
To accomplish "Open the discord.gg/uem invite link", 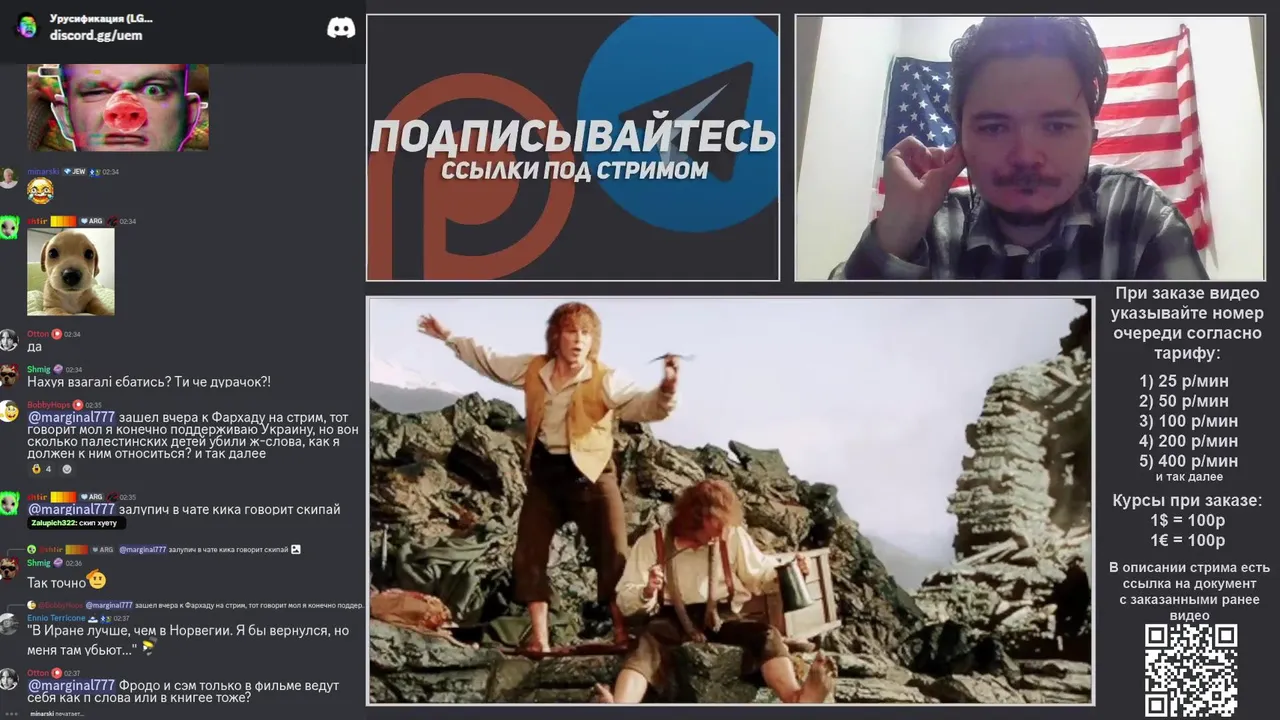I will point(96,35).
